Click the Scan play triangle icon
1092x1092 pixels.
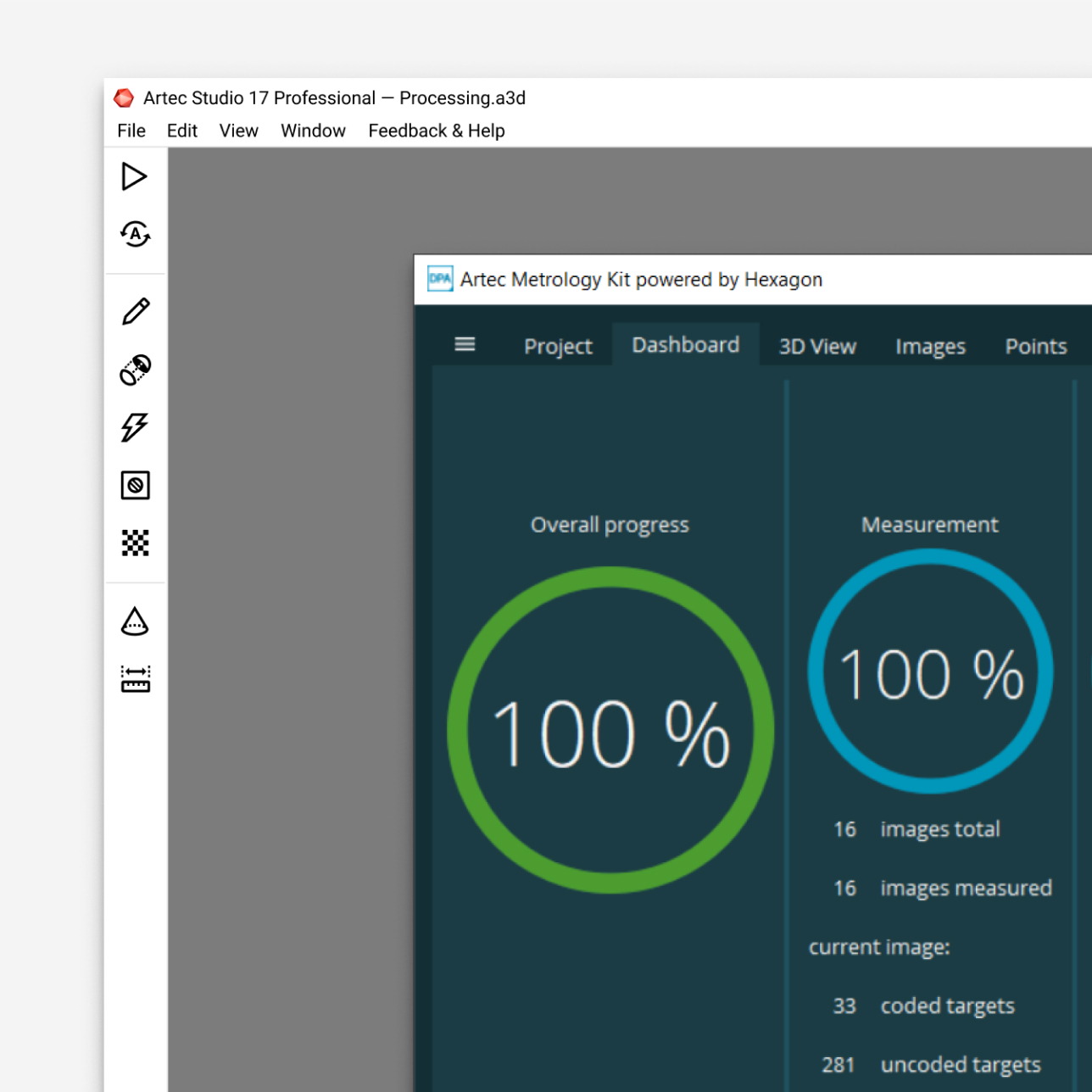point(134,176)
